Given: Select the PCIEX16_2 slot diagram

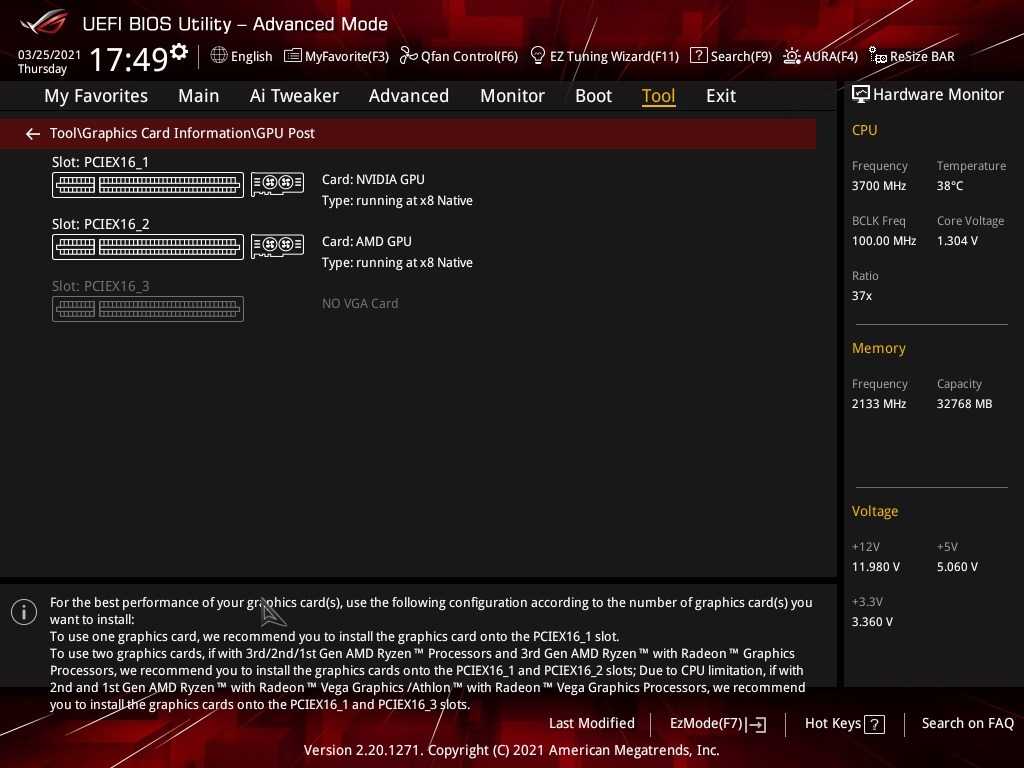Looking at the screenshot, I should click(148, 247).
